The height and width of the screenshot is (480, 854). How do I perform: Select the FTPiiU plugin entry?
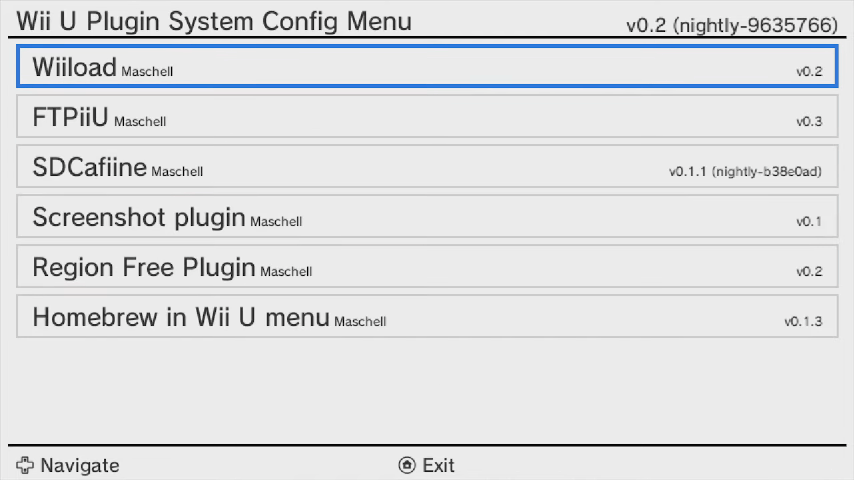pos(427,117)
